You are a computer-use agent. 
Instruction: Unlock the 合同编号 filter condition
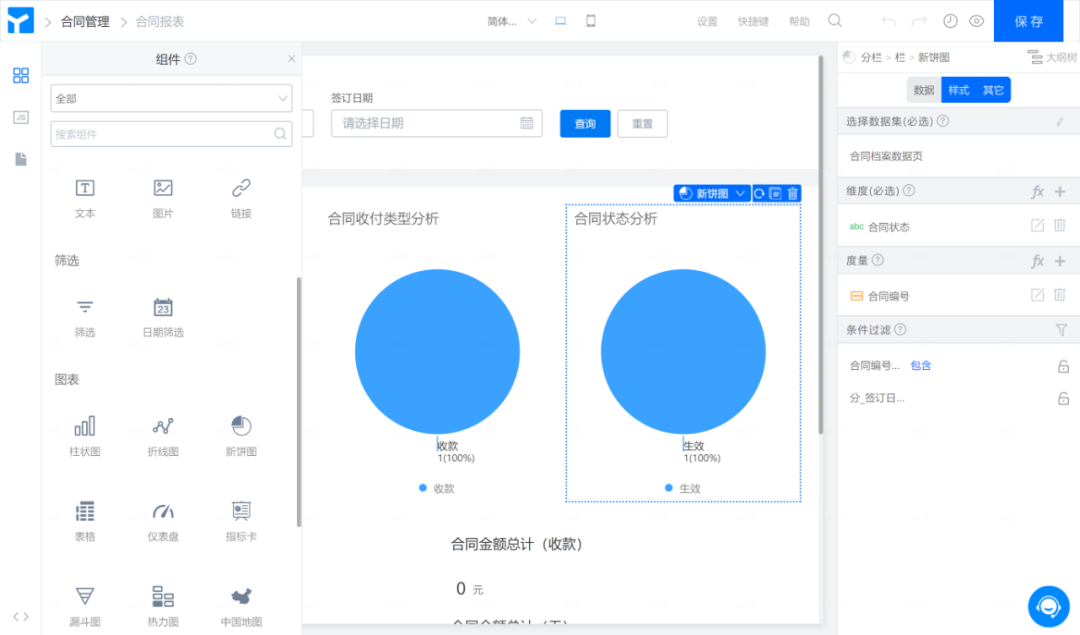[1063, 365]
